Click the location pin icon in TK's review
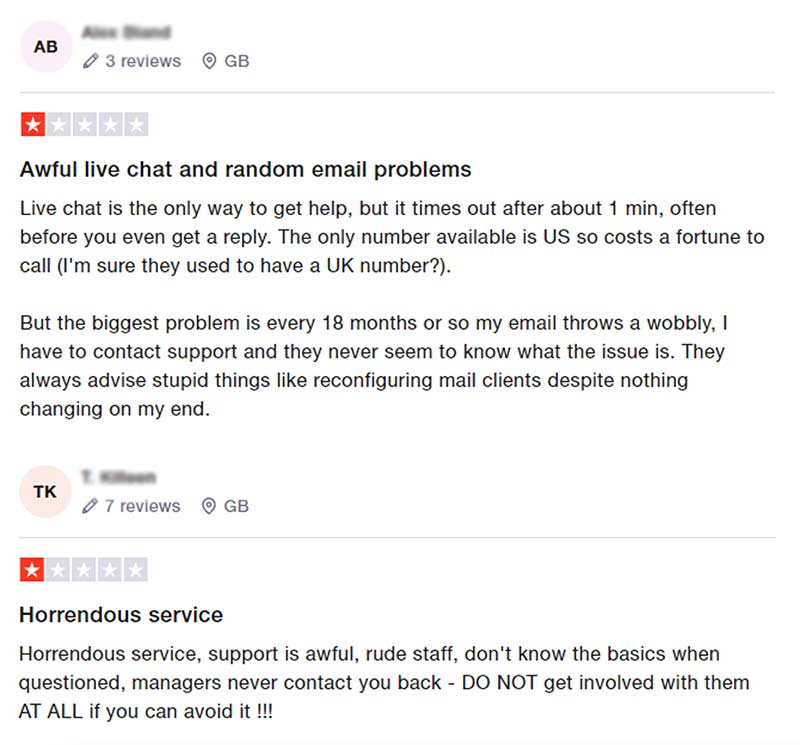Image resolution: width=800 pixels, height=745 pixels. tap(209, 506)
